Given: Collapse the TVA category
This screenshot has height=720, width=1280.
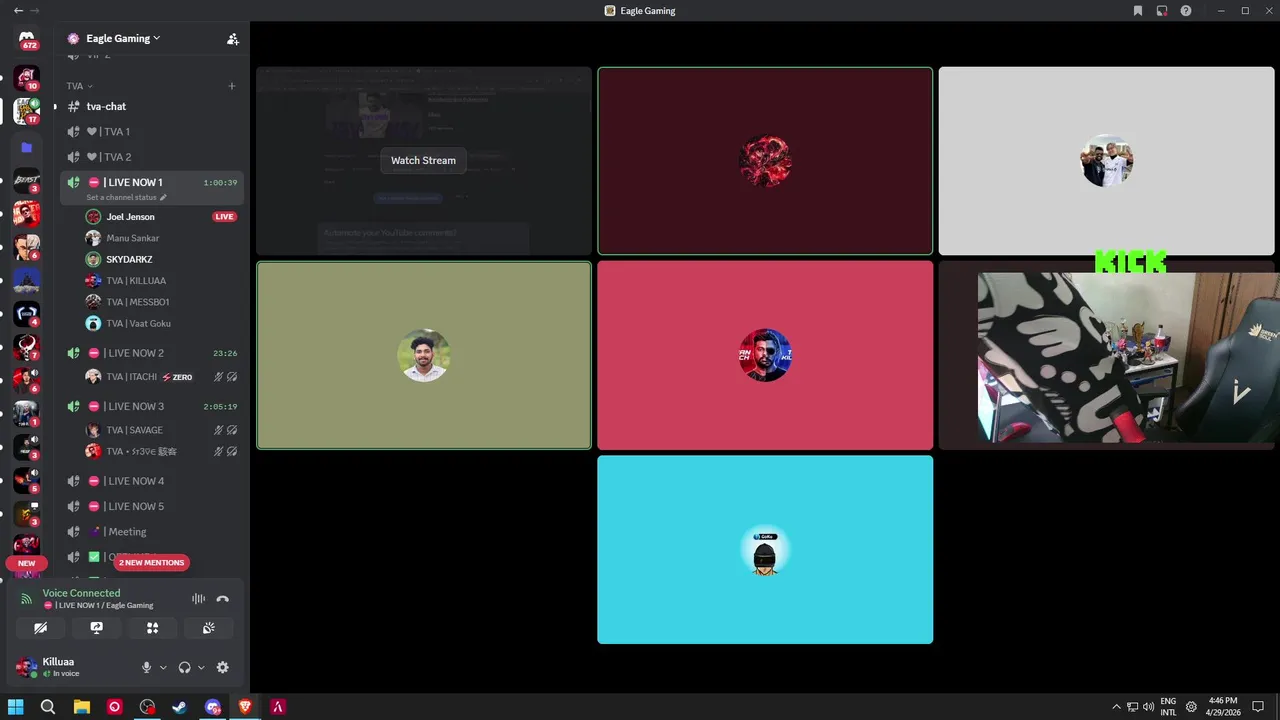Looking at the screenshot, I should click(x=80, y=86).
